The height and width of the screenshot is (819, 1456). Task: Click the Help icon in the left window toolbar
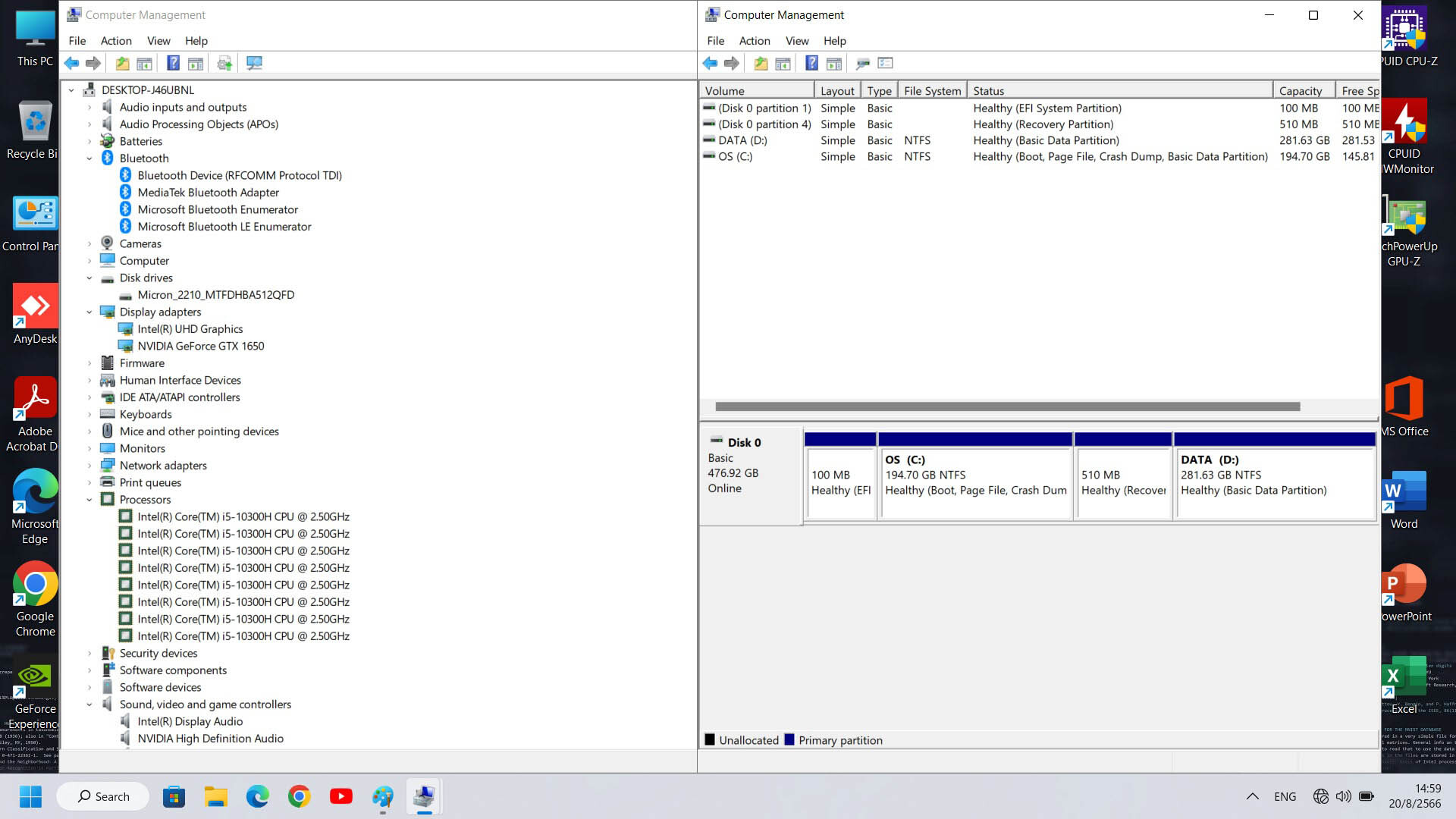173,63
